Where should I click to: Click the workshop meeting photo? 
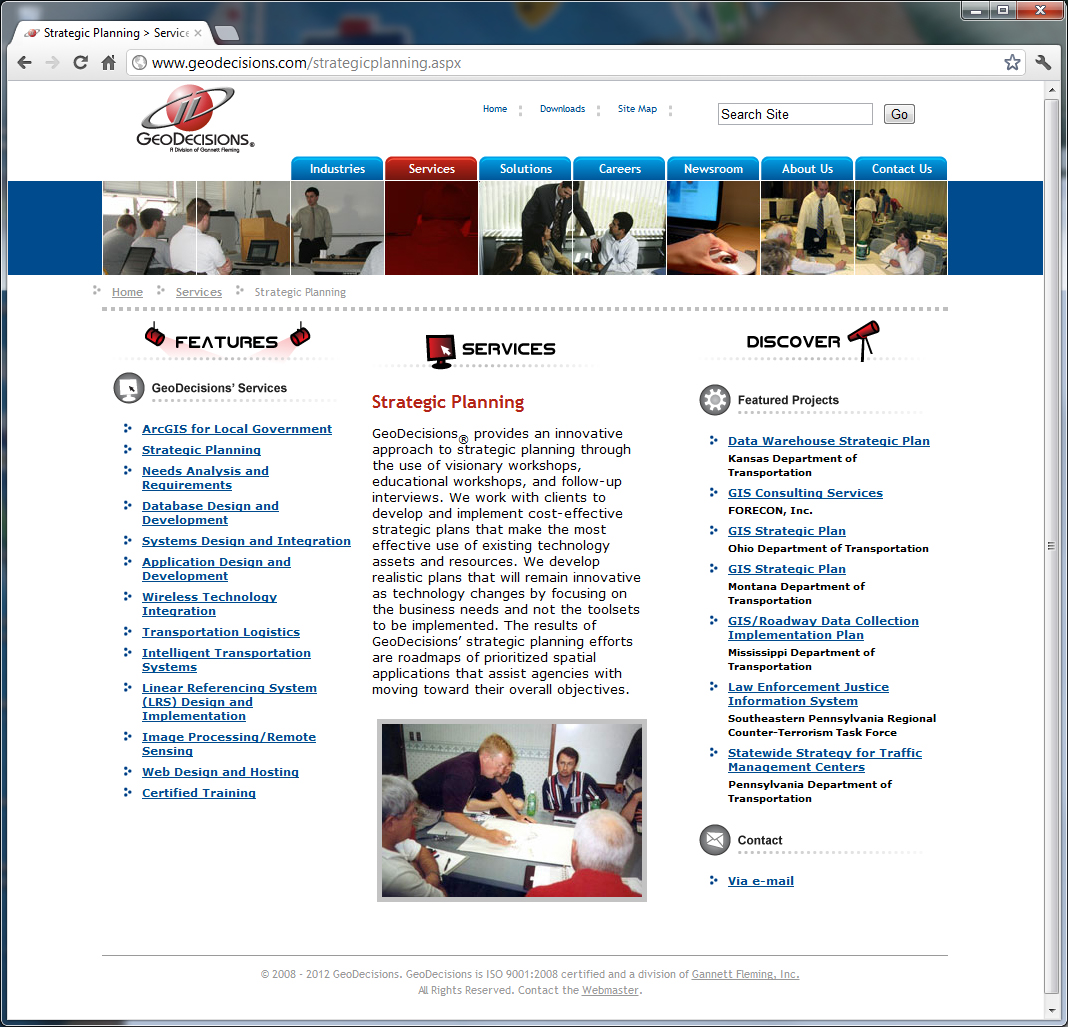512,810
